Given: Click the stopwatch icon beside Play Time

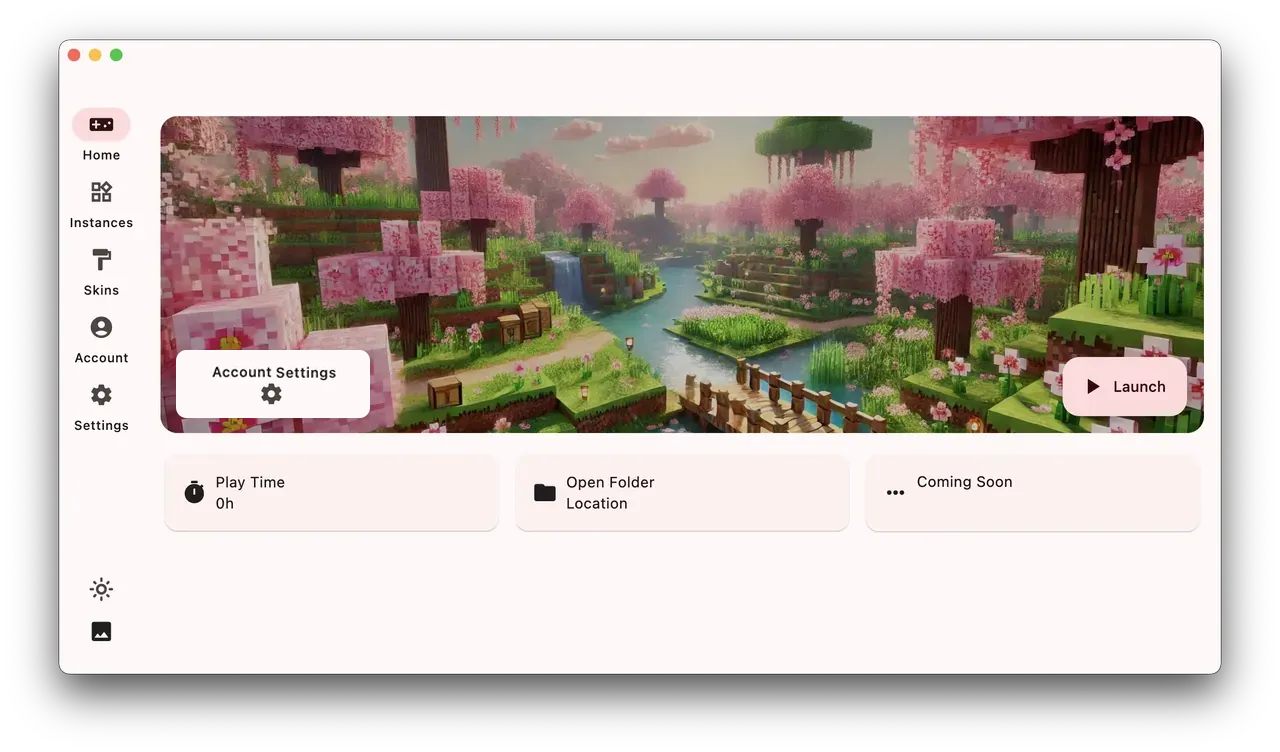Looking at the screenshot, I should [x=194, y=492].
